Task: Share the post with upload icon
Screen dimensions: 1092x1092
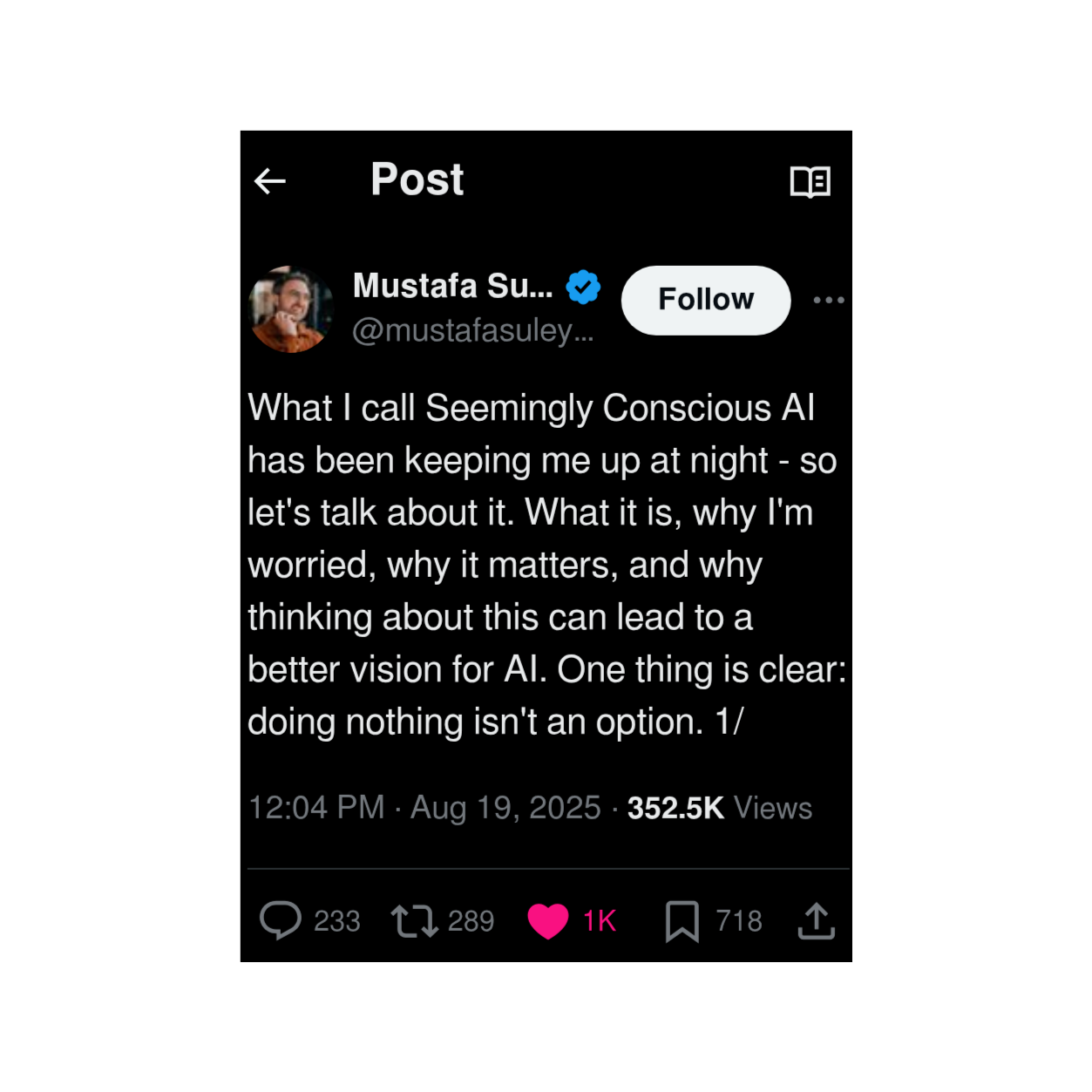Action: [817, 921]
